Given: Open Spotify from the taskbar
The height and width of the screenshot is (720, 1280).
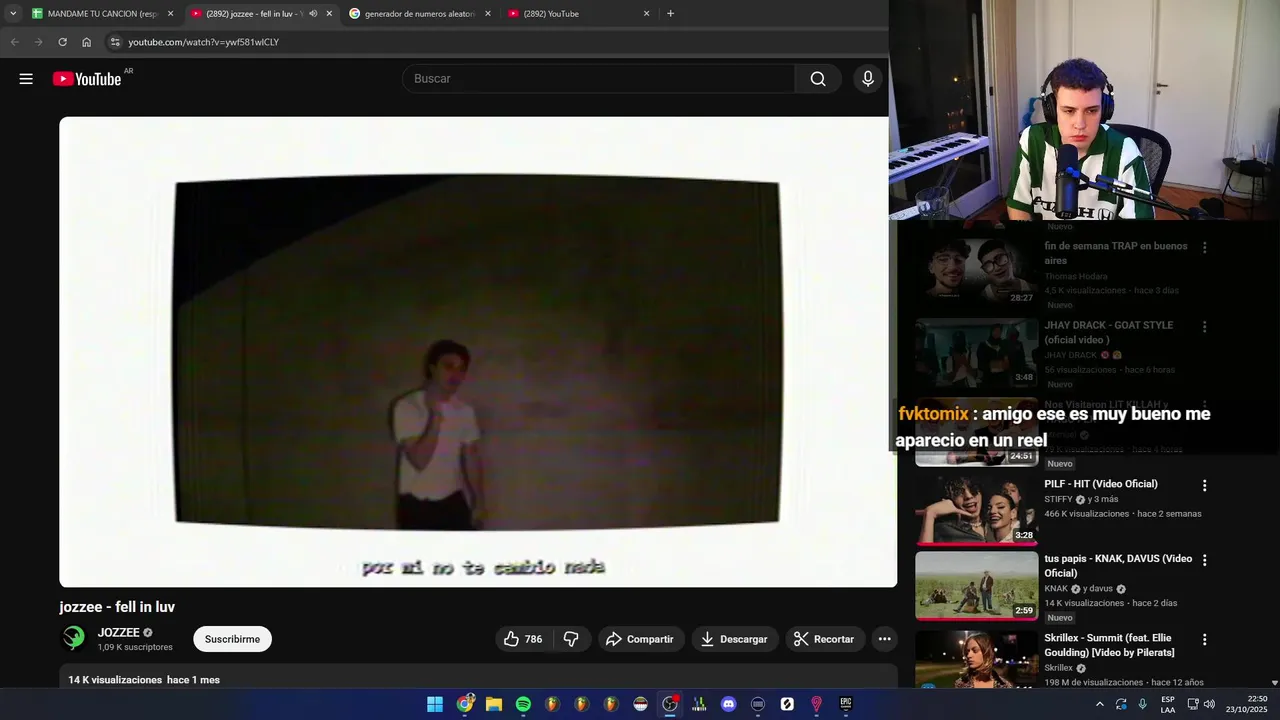Looking at the screenshot, I should click(x=523, y=704).
